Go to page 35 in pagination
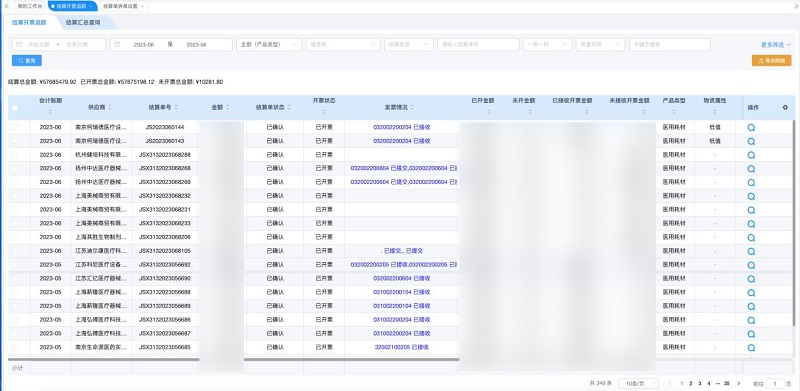 click(x=727, y=383)
